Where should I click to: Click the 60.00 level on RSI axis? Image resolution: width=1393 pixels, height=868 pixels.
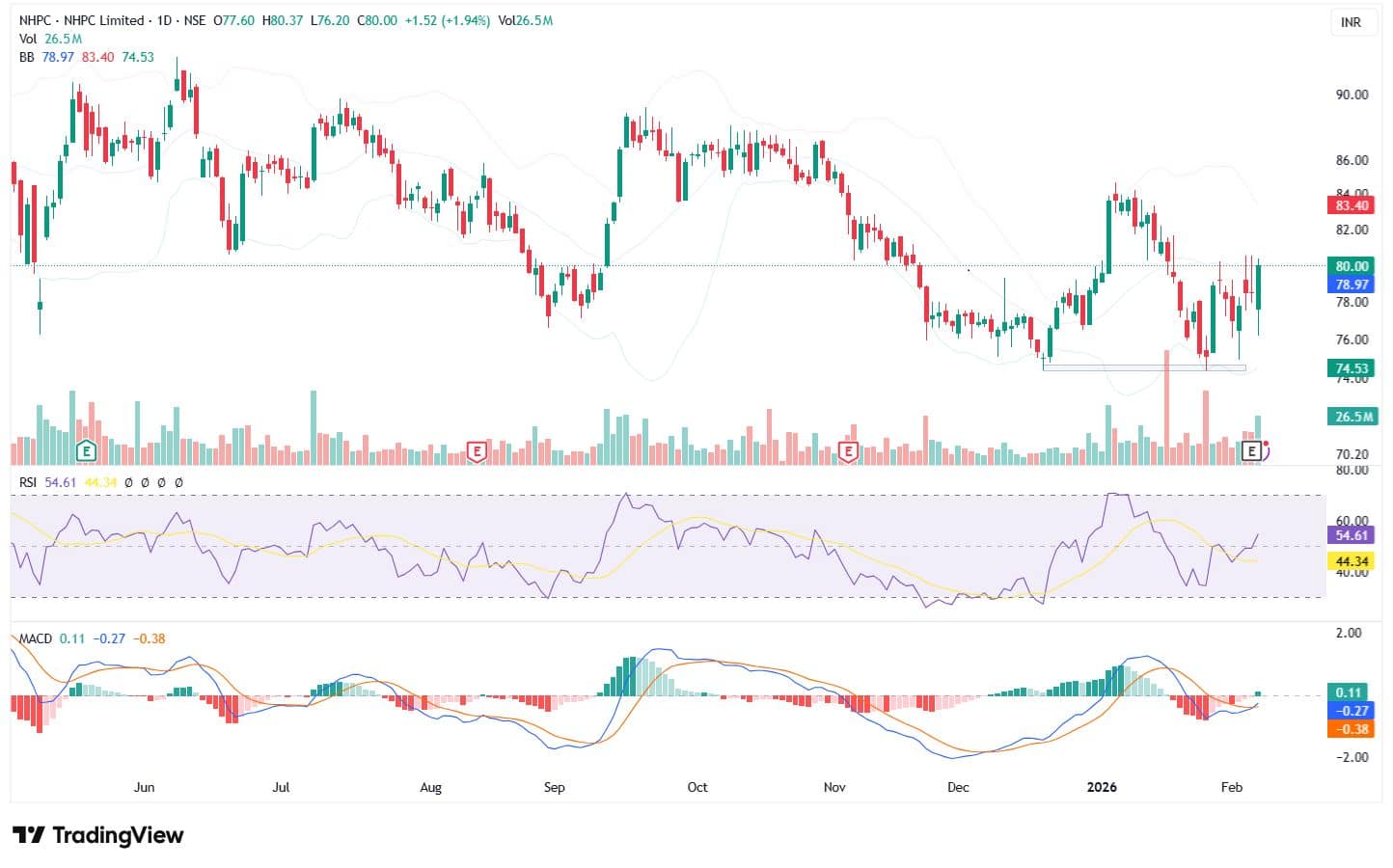click(x=1352, y=521)
